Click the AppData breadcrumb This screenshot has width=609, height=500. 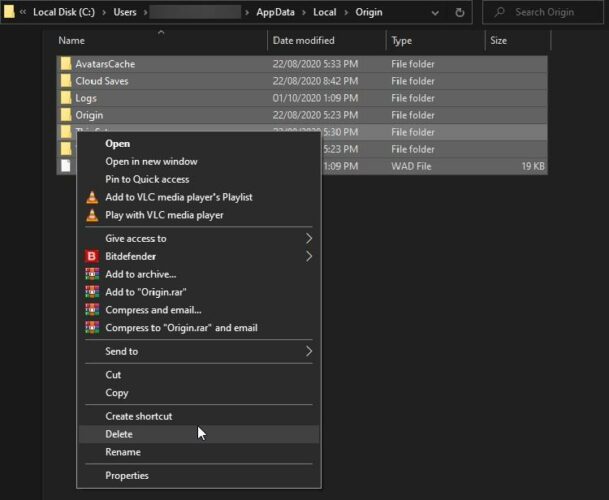pos(275,12)
